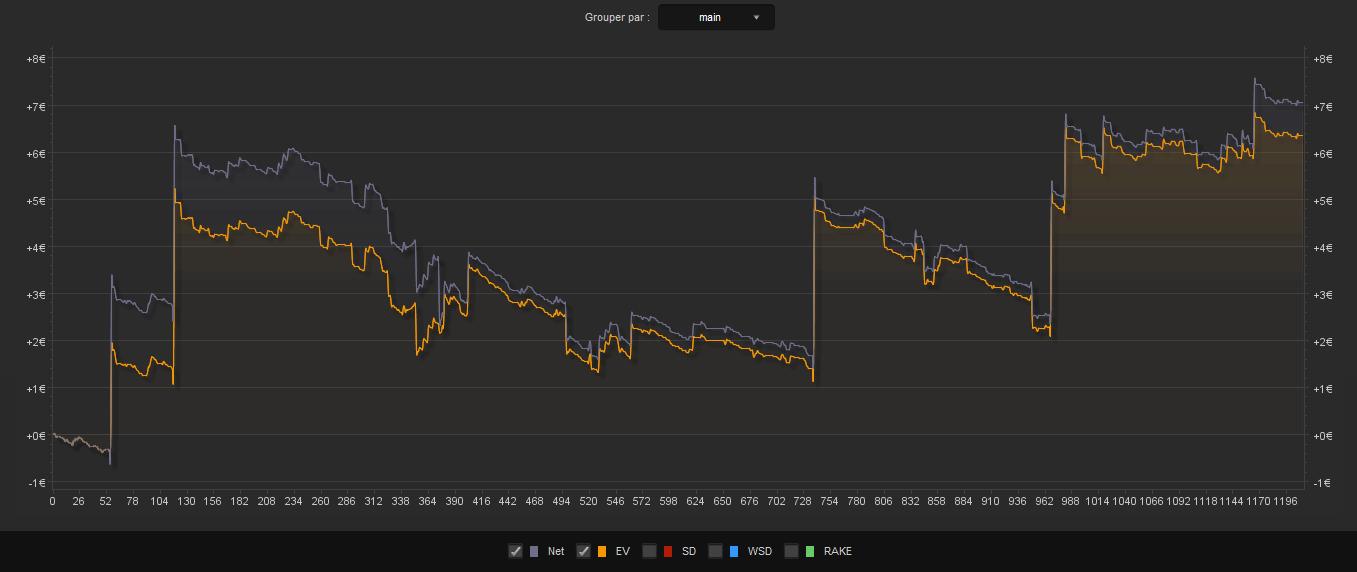Click the red SD color swatch

[x=667, y=551]
